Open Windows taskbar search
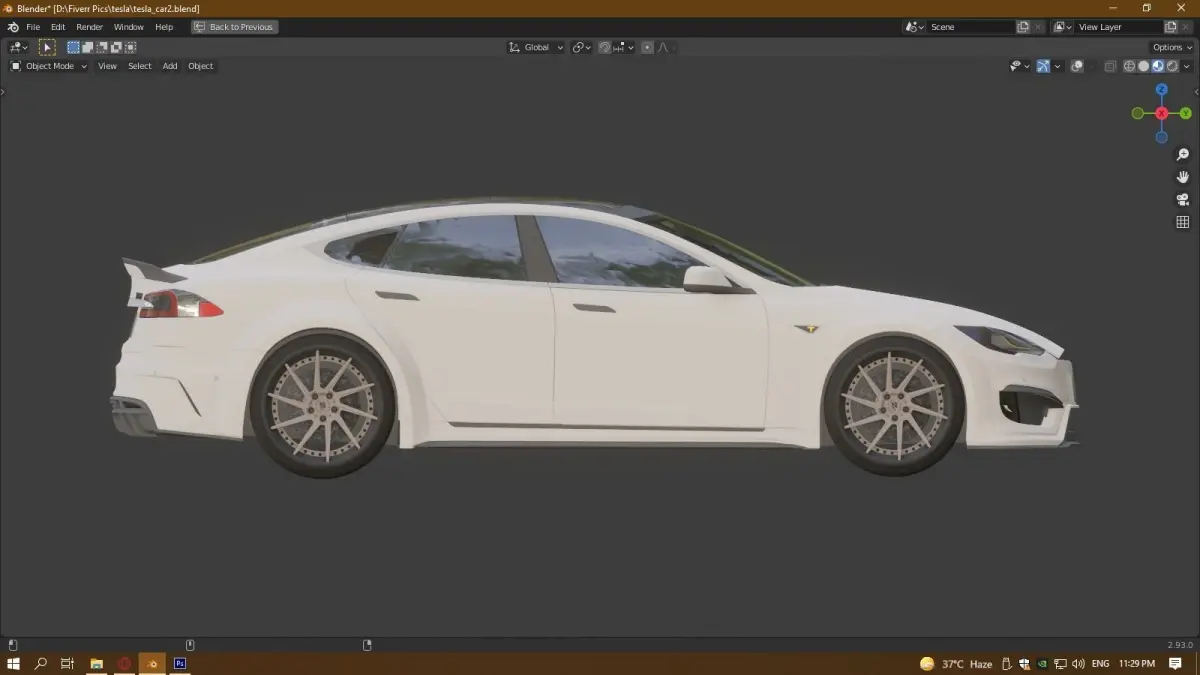 [x=41, y=663]
